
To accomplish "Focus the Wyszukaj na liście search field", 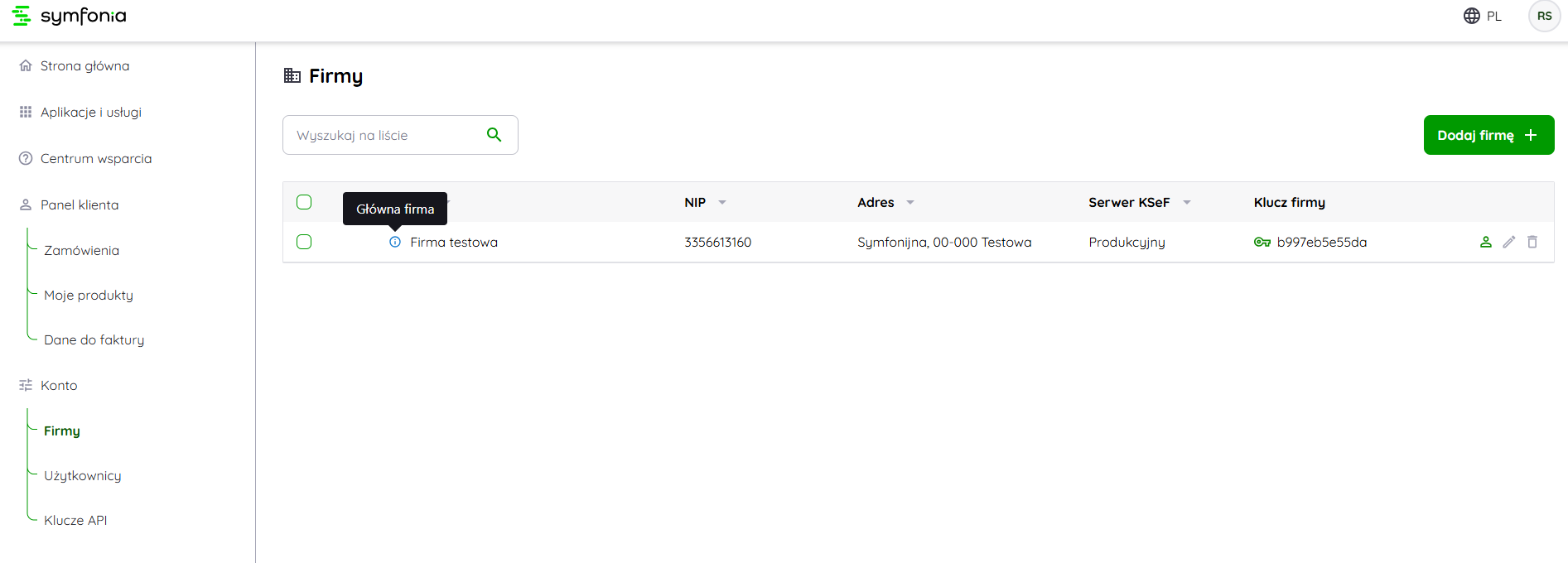I will 385,135.
